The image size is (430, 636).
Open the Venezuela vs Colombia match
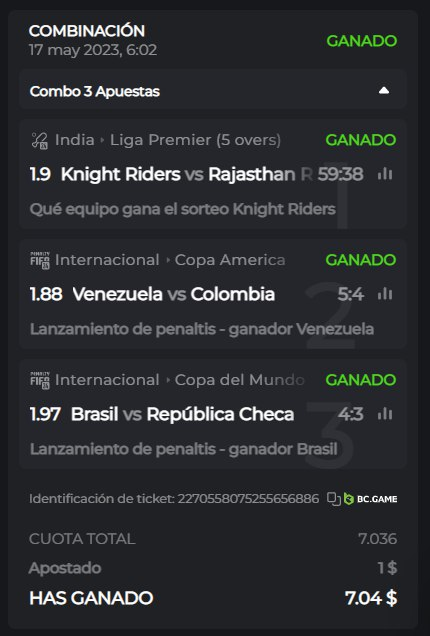click(174, 294)
